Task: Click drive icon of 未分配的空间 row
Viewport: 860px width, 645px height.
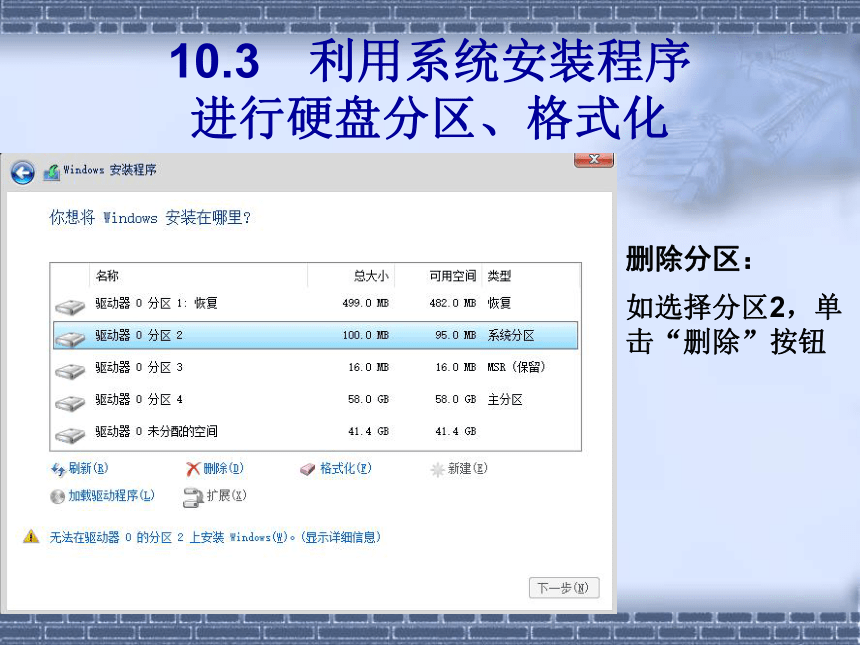Action: 70,435
